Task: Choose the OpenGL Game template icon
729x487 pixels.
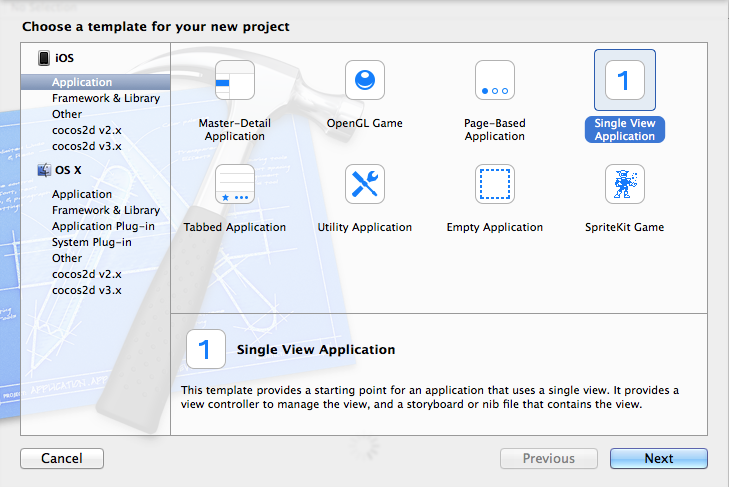Action: click(365, 80)
